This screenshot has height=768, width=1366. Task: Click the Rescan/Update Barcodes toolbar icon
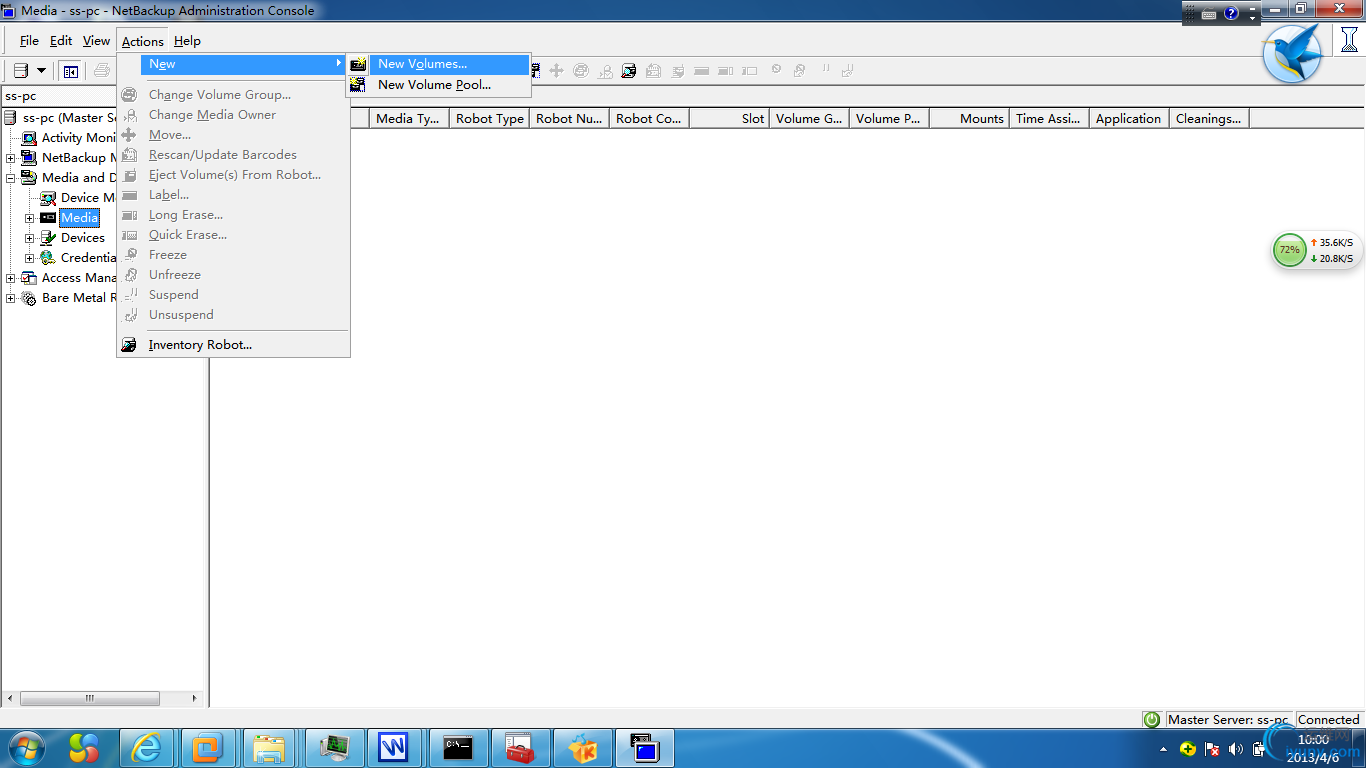pyautogui.click(x=653, y=71)
